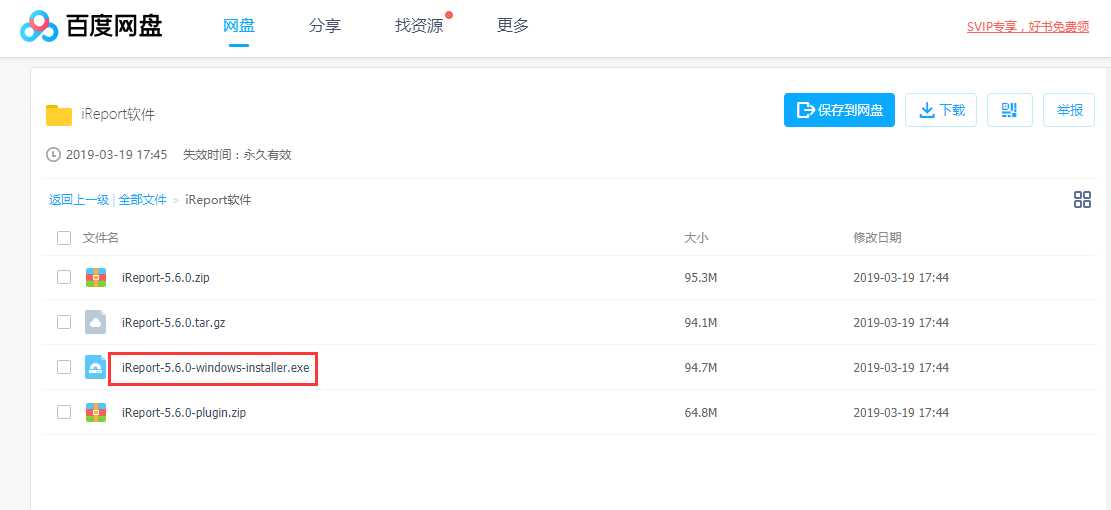Image resolution: width=1111 pixels, height=510 pixels.
Task: Open file iReport-5.6.0.tar.gz
Action: pos(174,322)
